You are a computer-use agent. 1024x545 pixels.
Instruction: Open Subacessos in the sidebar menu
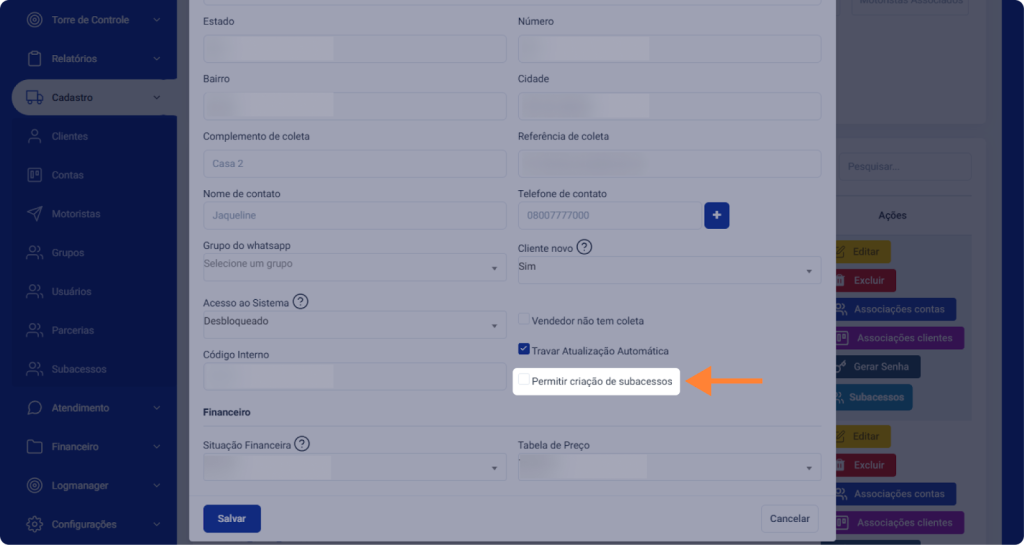tap(78, 369)
